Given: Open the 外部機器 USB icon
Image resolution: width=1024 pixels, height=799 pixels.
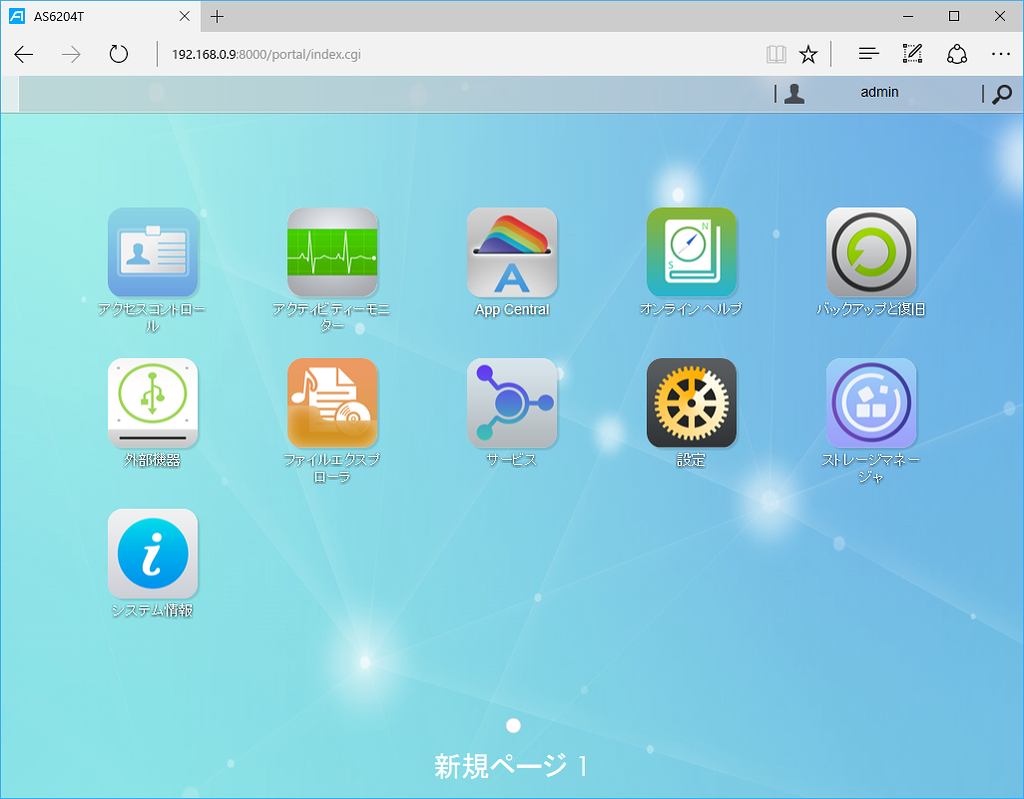Looking at the screenshot, I should (153, 403).
